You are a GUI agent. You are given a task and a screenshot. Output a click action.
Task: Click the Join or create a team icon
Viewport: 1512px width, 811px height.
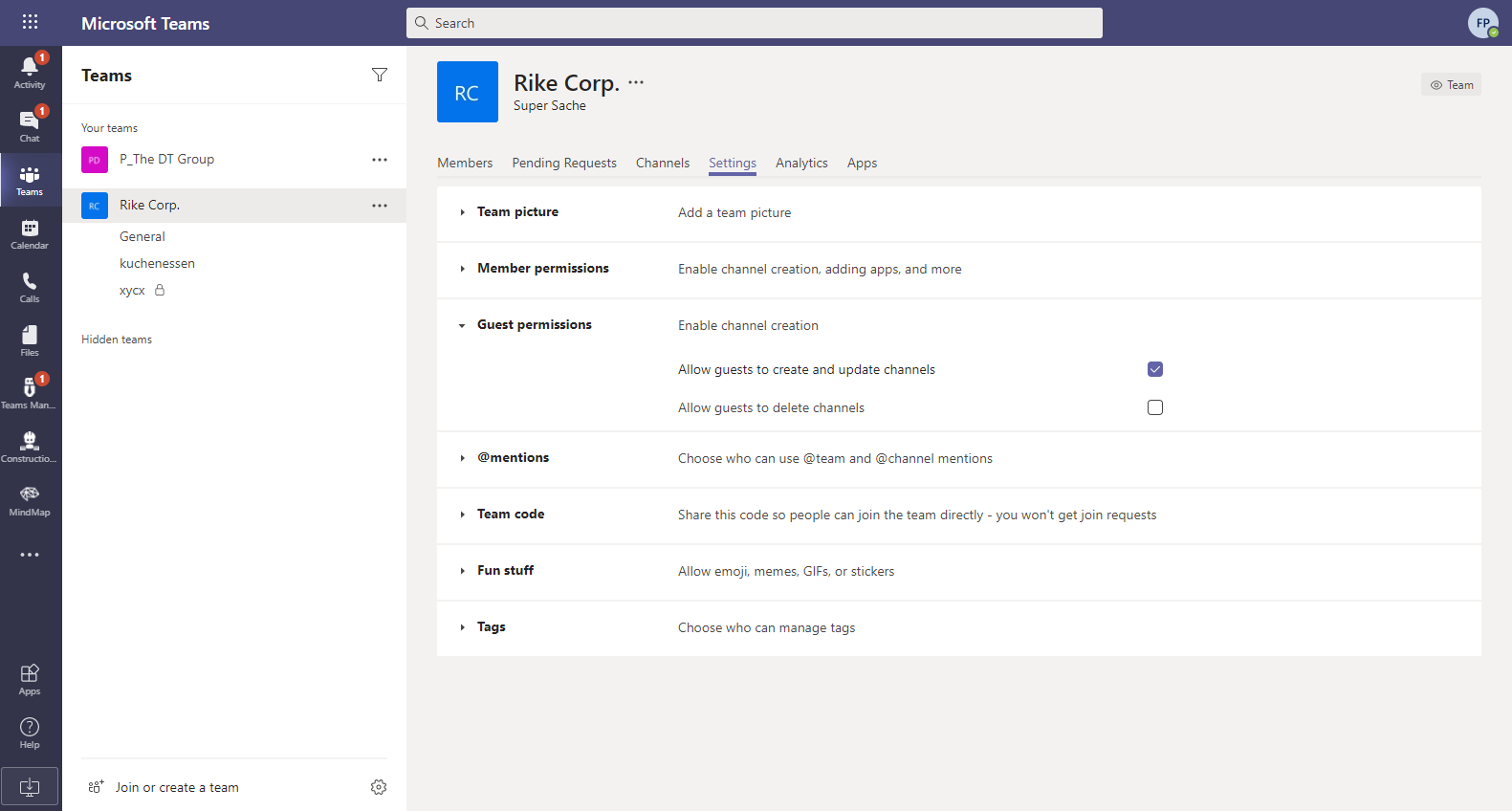[96, 787]
